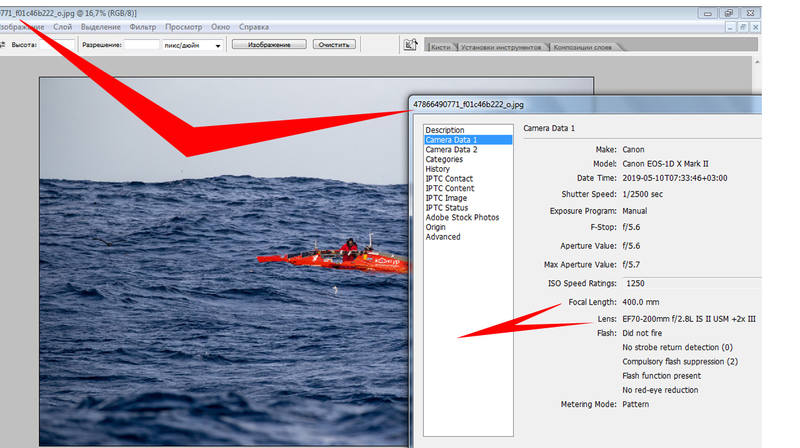
Task: Click the scroll up arrow of document window
Action: pos(757,62)
